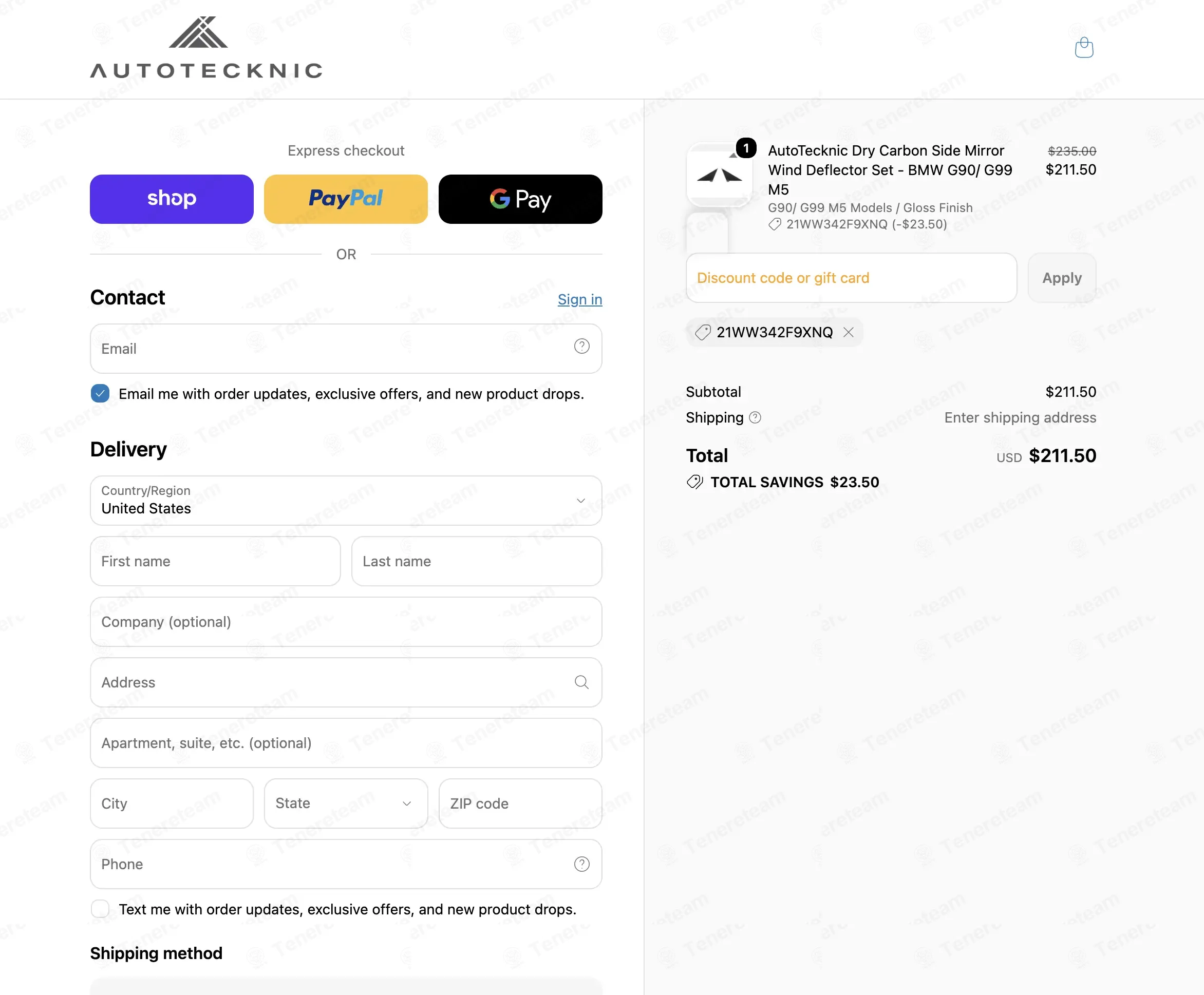
Task: Focus the City input field
Action: (x=172, y=803)
